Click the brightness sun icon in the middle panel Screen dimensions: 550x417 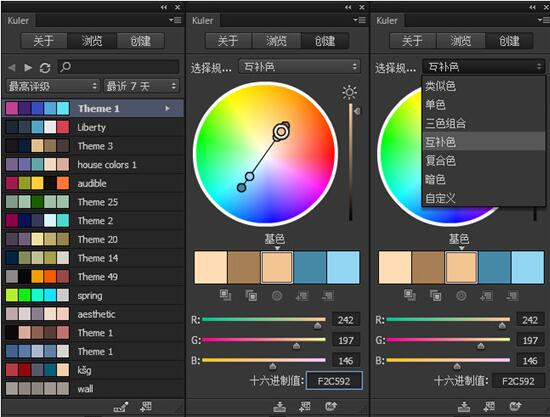point(349,92)
